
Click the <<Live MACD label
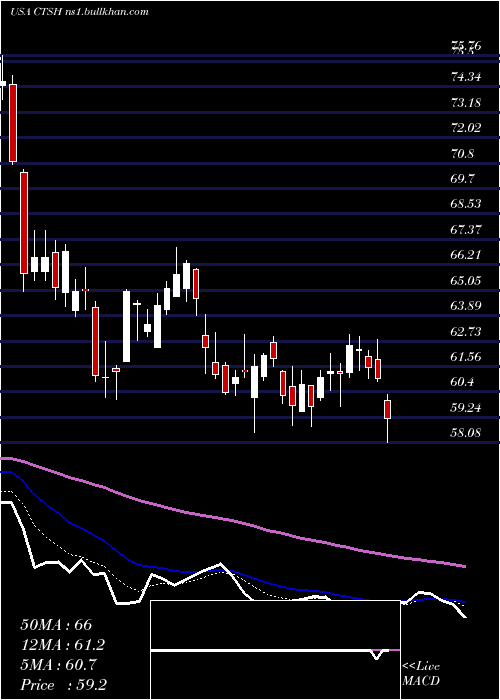pos(421,674)
